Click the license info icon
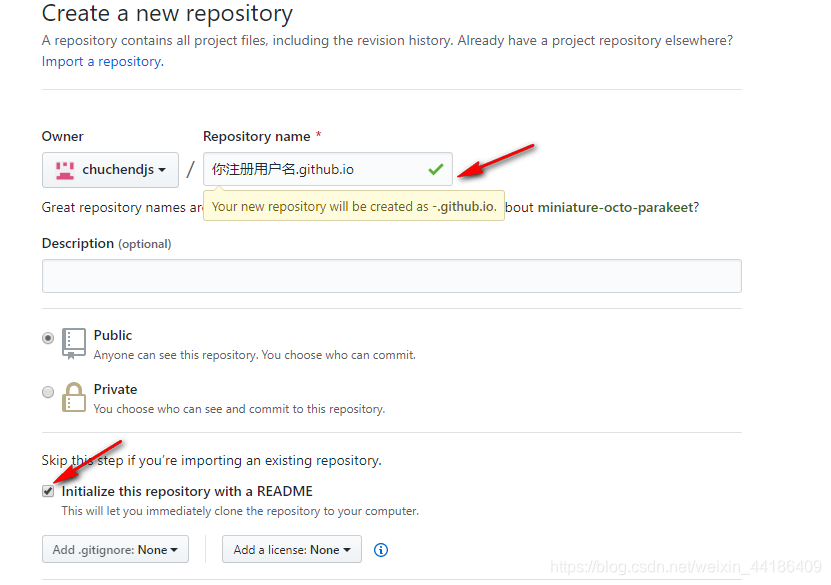831x585 pixels. click(381, 550)
